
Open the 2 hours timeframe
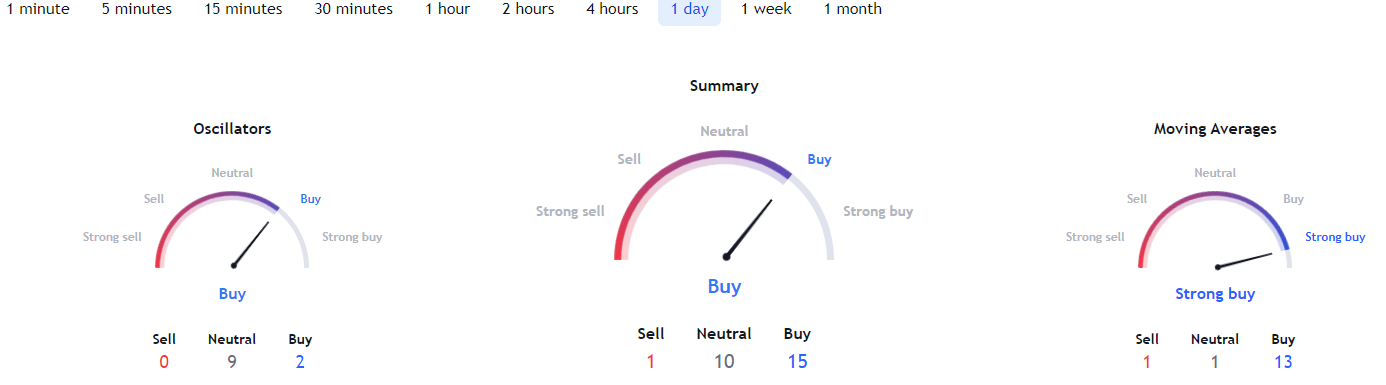[x=528, y=9]
